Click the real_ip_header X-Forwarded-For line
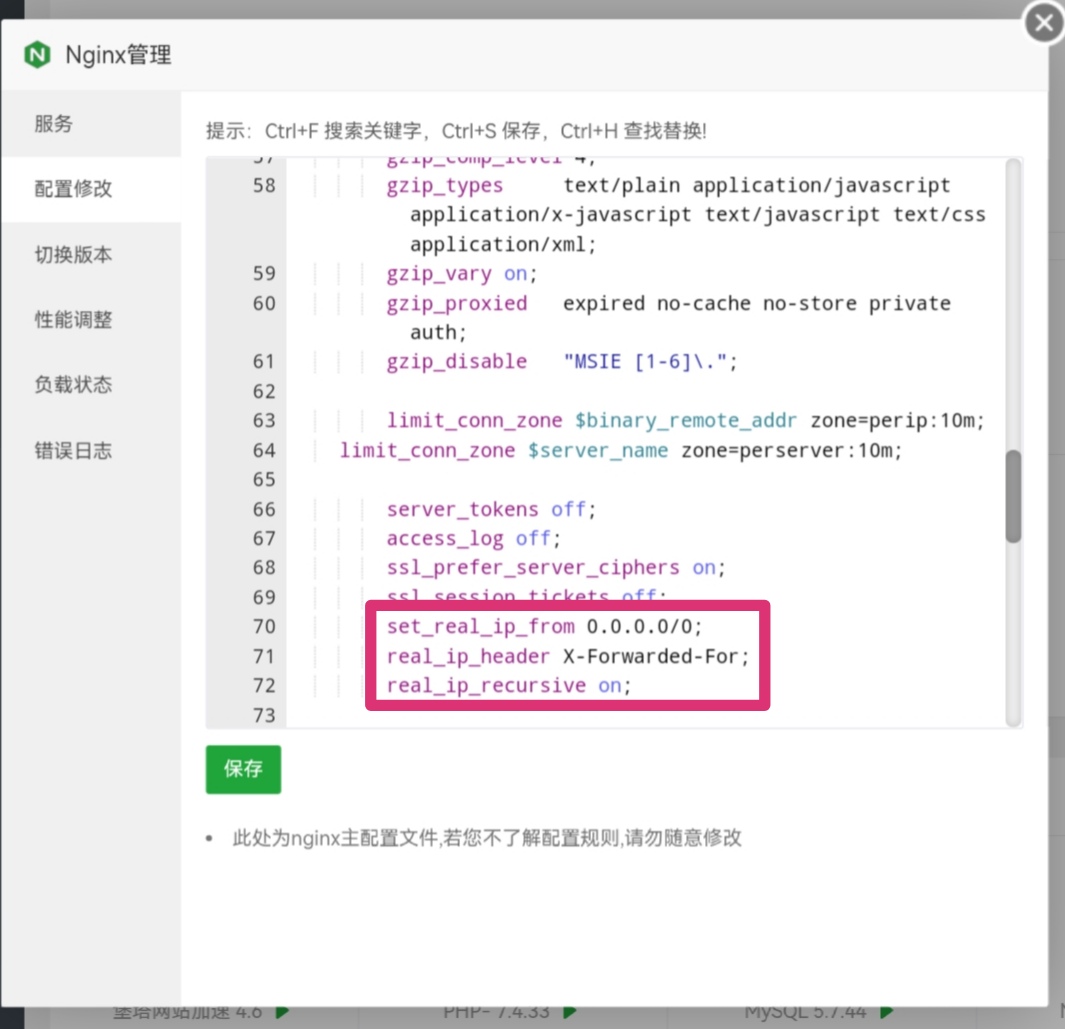 tap(565, 656)
